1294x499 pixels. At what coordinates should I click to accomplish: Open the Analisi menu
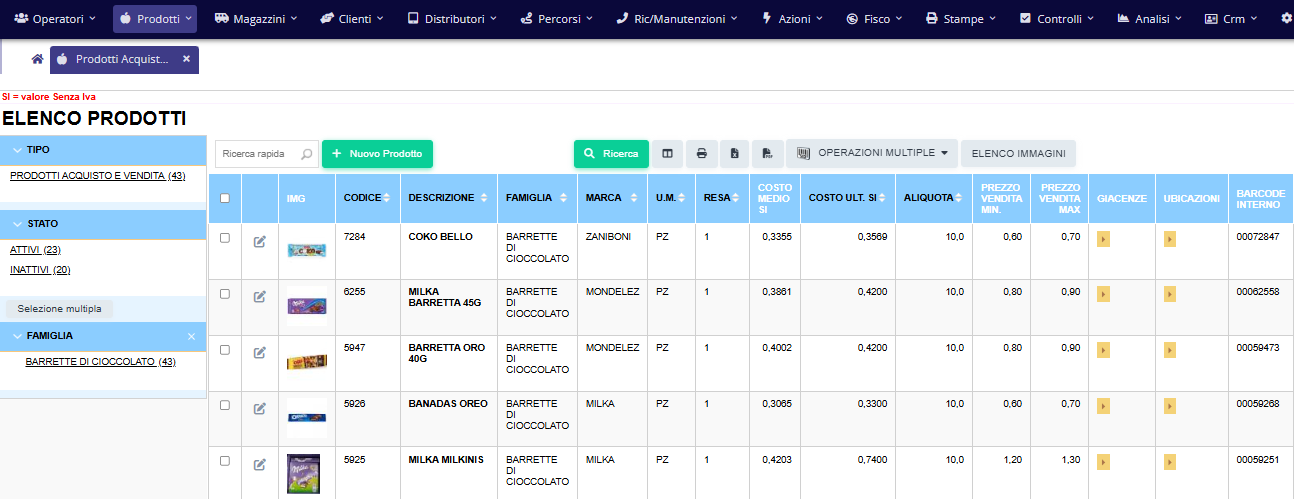click(1149, 19)
